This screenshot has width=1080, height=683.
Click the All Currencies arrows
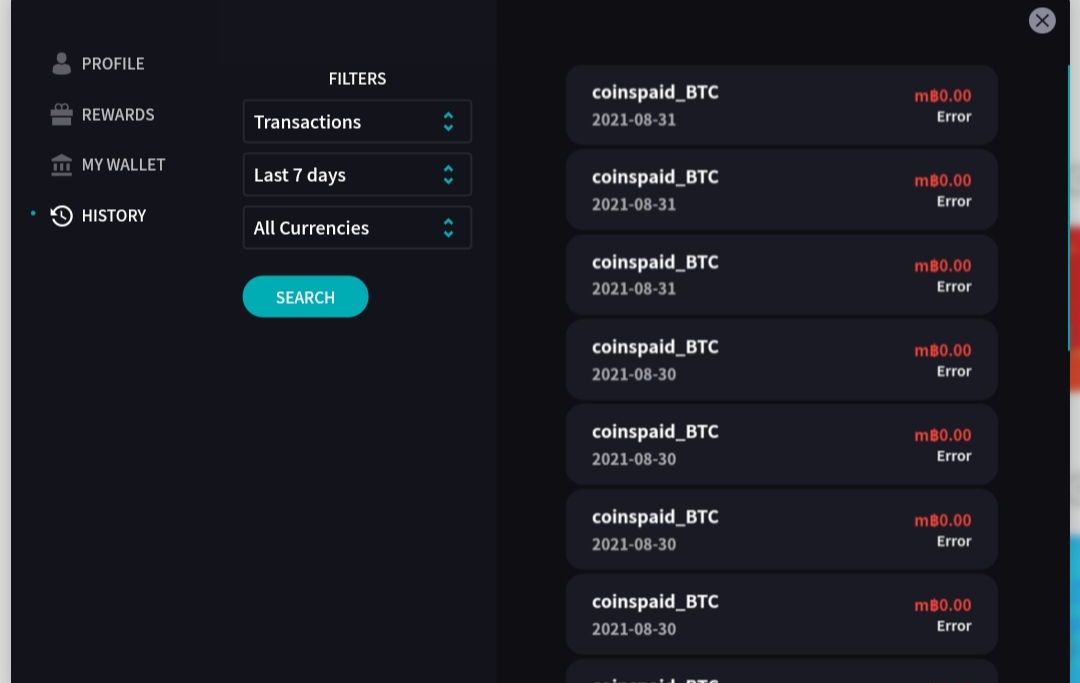[448, 228]
